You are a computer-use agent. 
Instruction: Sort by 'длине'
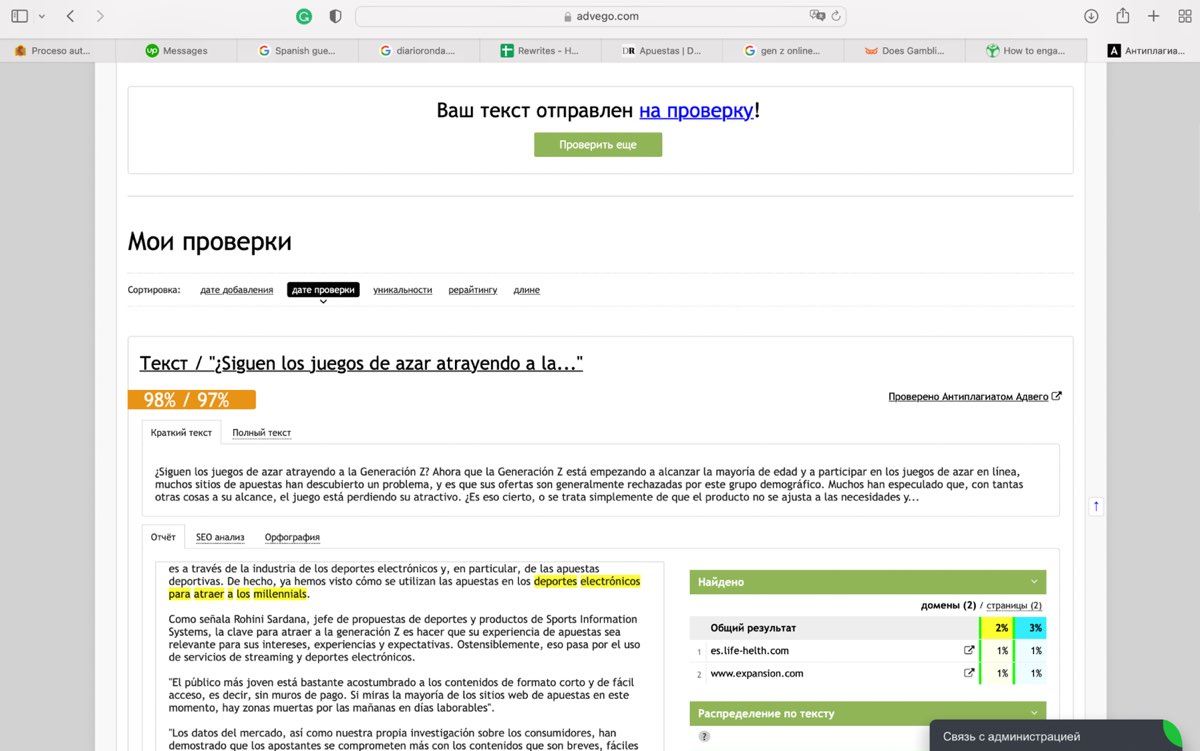527,290
